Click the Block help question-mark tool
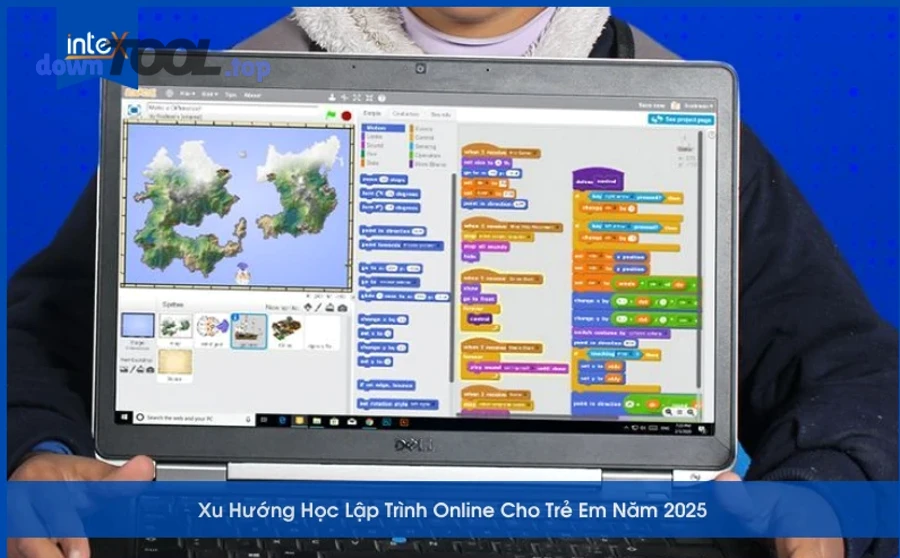Image resolution: width=900 pixels, height=558 pixels. [382, 98]
